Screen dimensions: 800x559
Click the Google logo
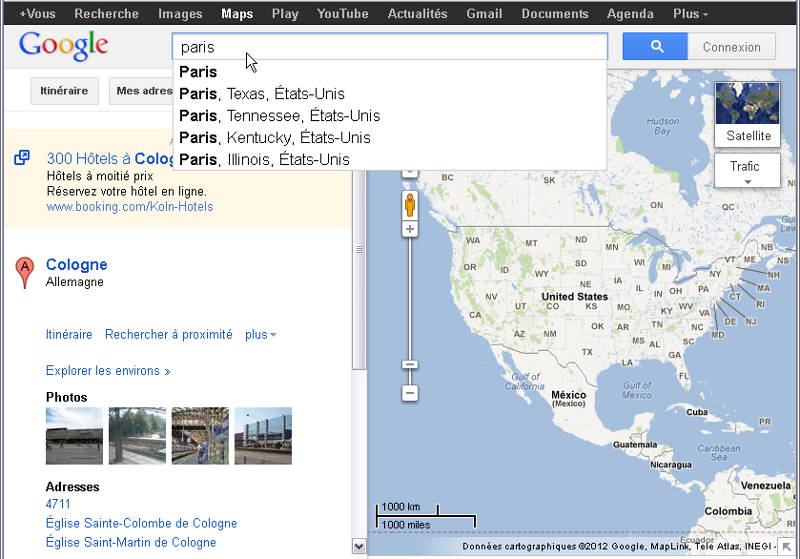click(x=63, y=46)
